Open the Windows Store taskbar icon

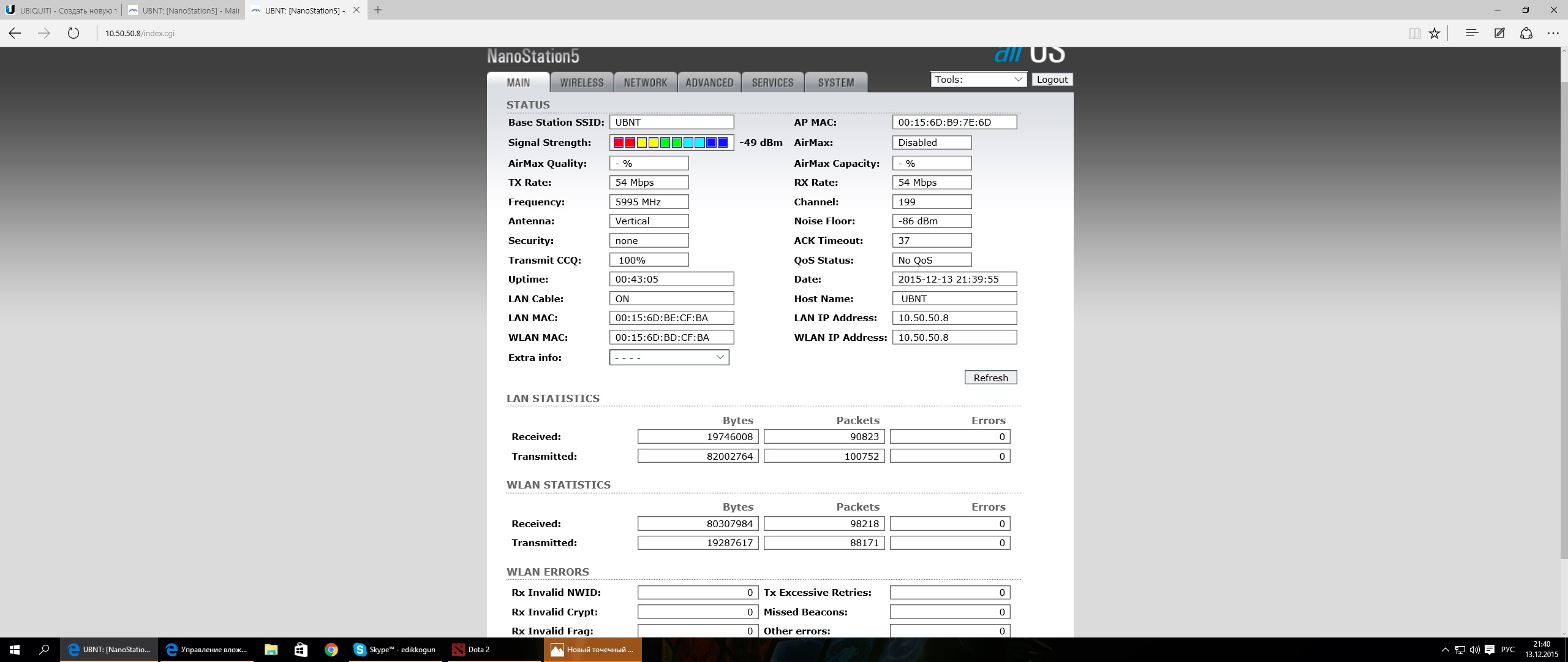point(301,650)
